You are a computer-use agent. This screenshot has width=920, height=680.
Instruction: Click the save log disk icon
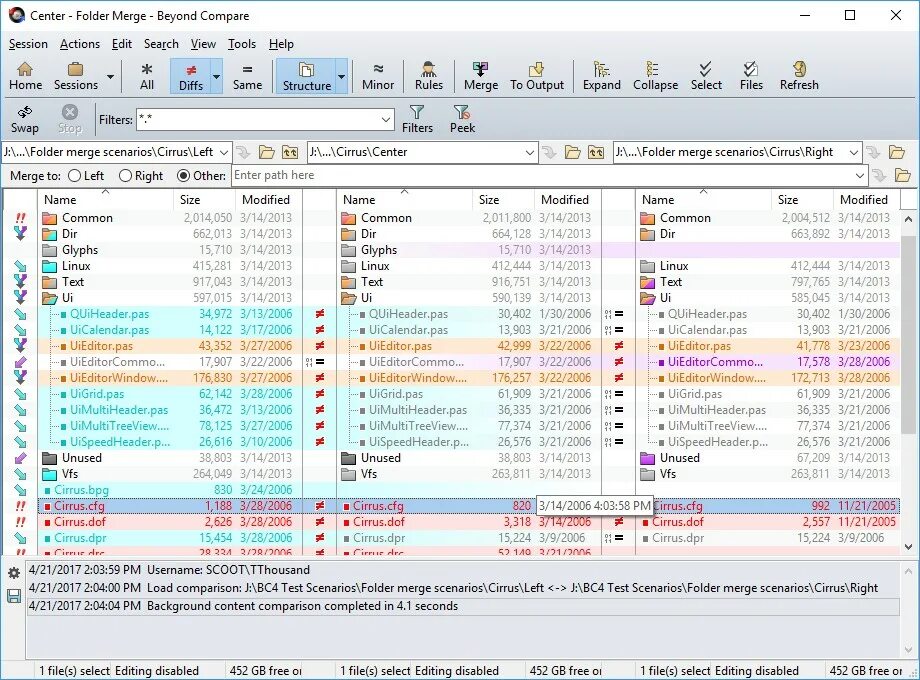pyautogui.click(x=14, y=597)
